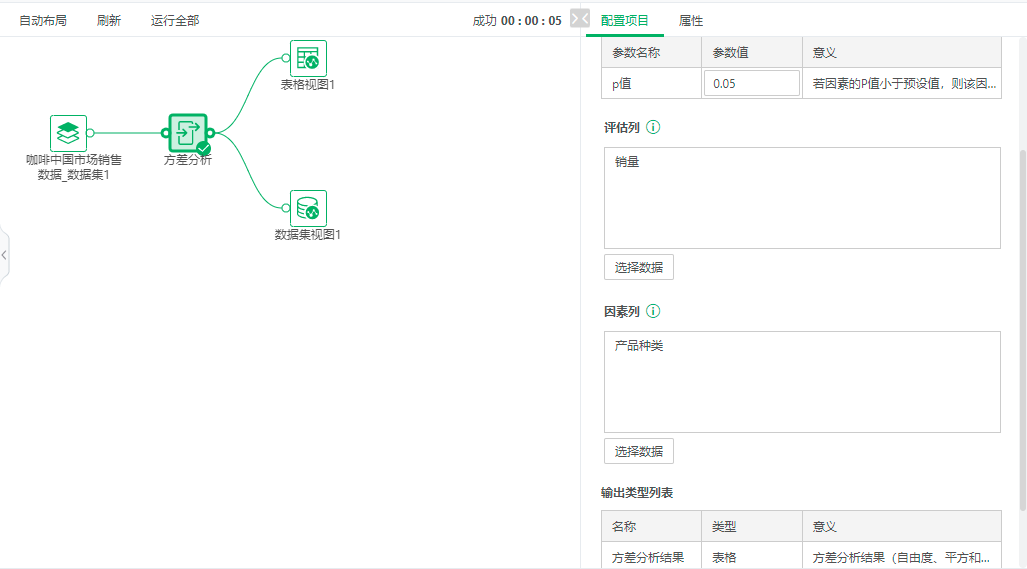This screenshot has height=569, width=1027.
Task: Click 选择数据 button under 因素列
Action: (639, 451)
